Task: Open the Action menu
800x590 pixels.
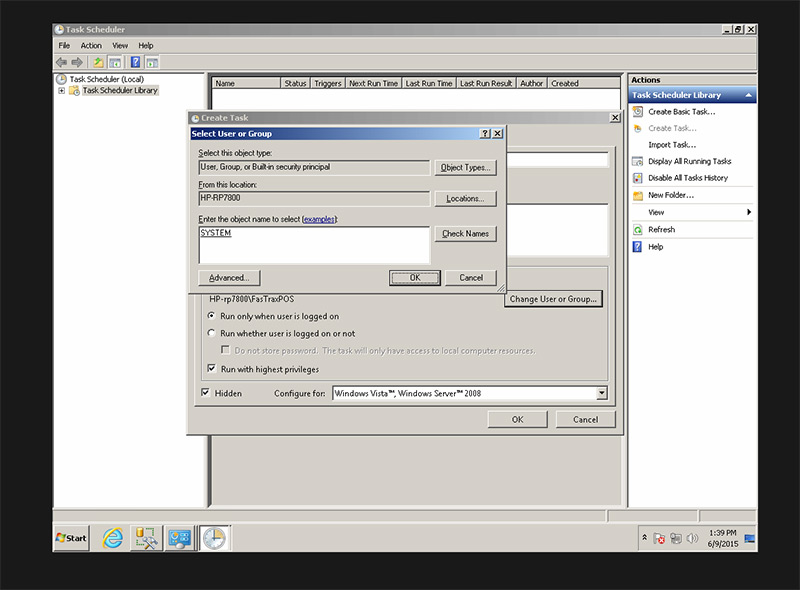Action: [x=91, y=45]
